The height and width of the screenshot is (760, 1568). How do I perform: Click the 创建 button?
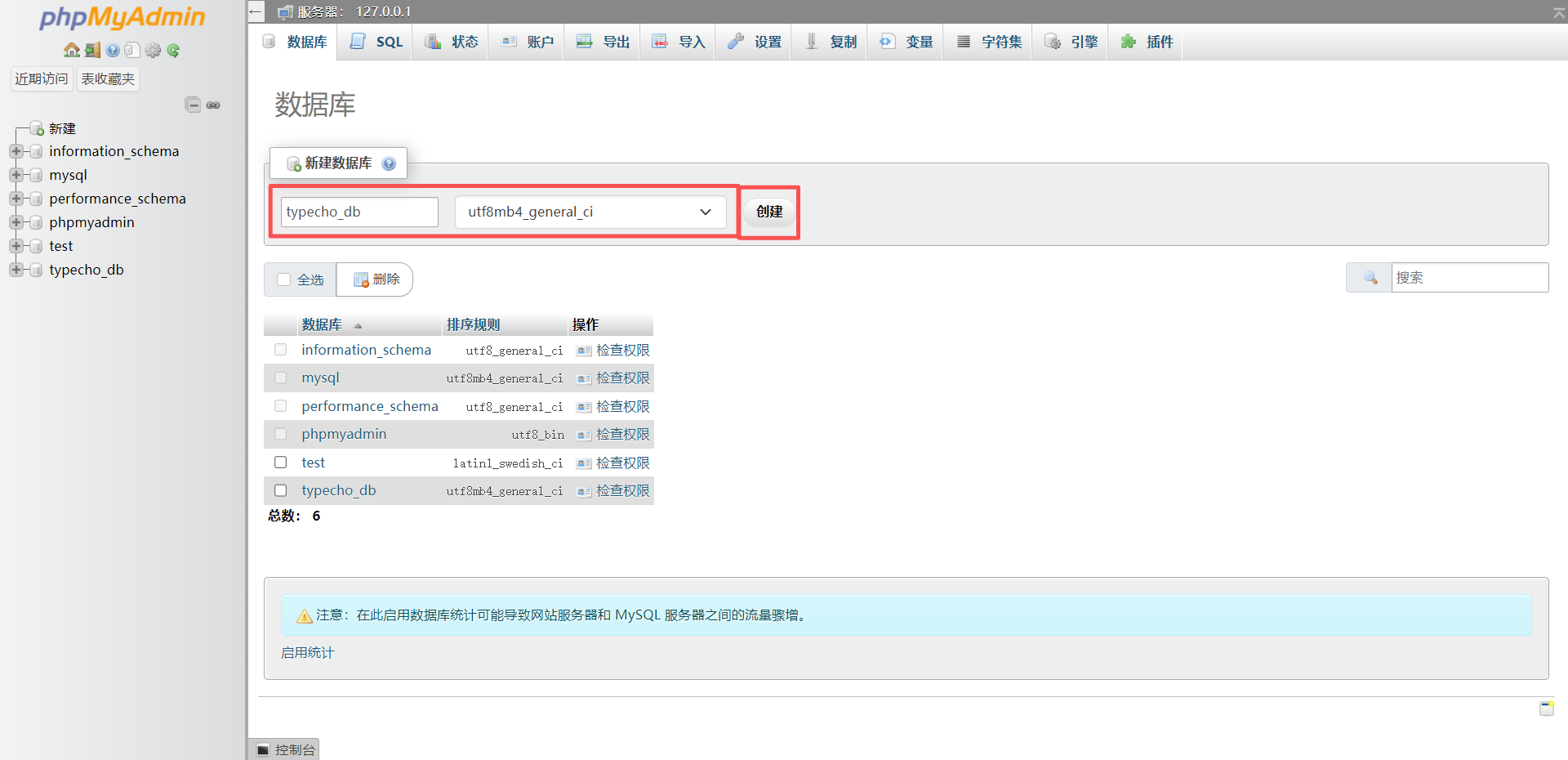[769, 212]
